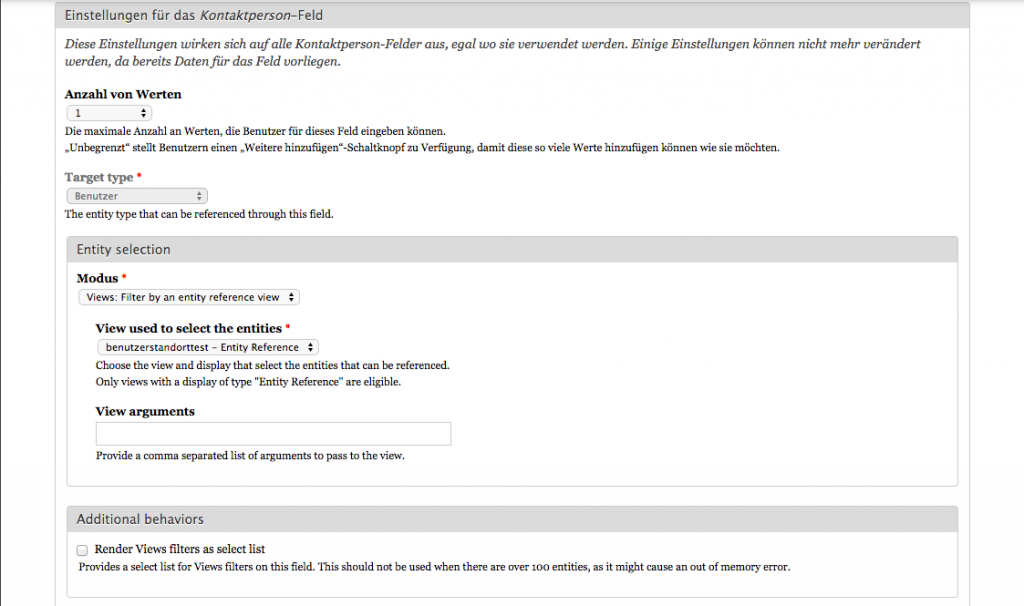Click the 'View used to select the entities' label

point(189,328)
